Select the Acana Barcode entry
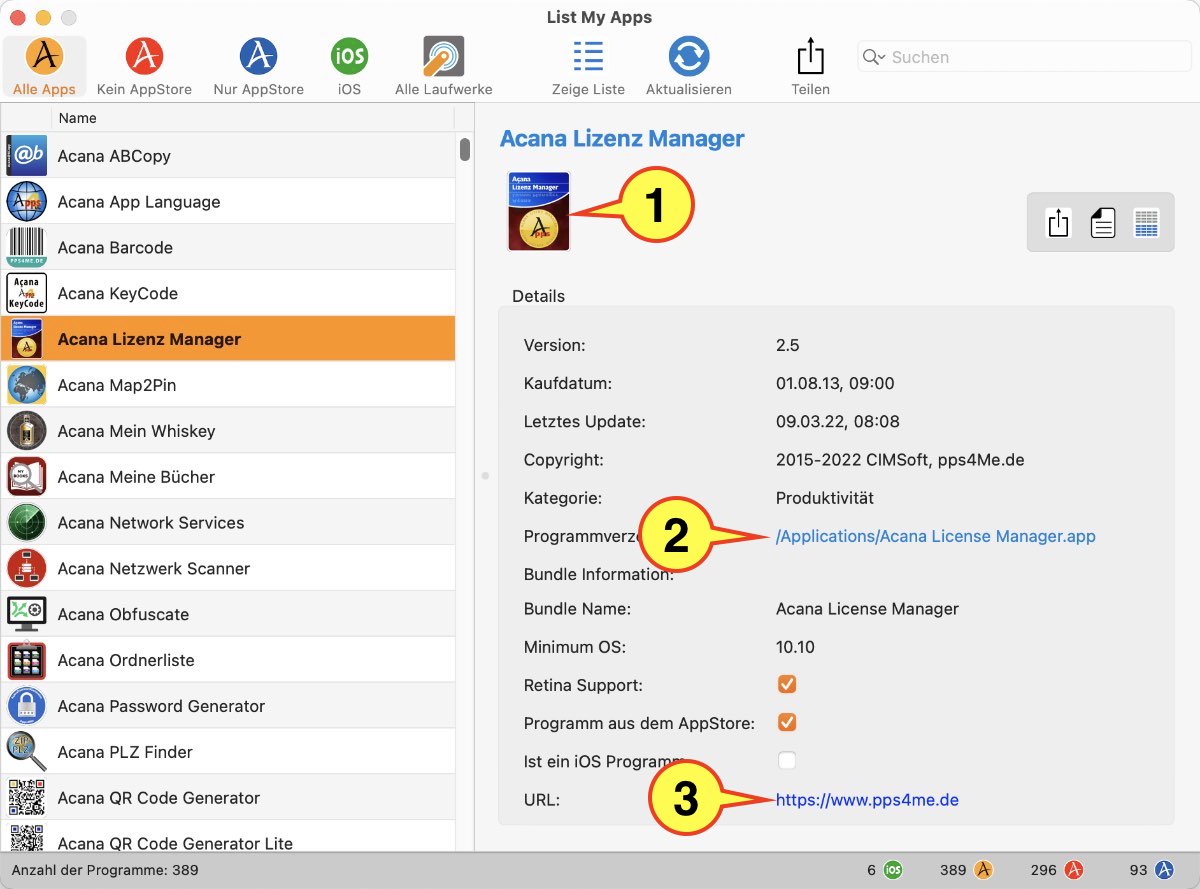The width and height of the screenshot is (1200, 889). pyautogui.click(x=115, y=248)
